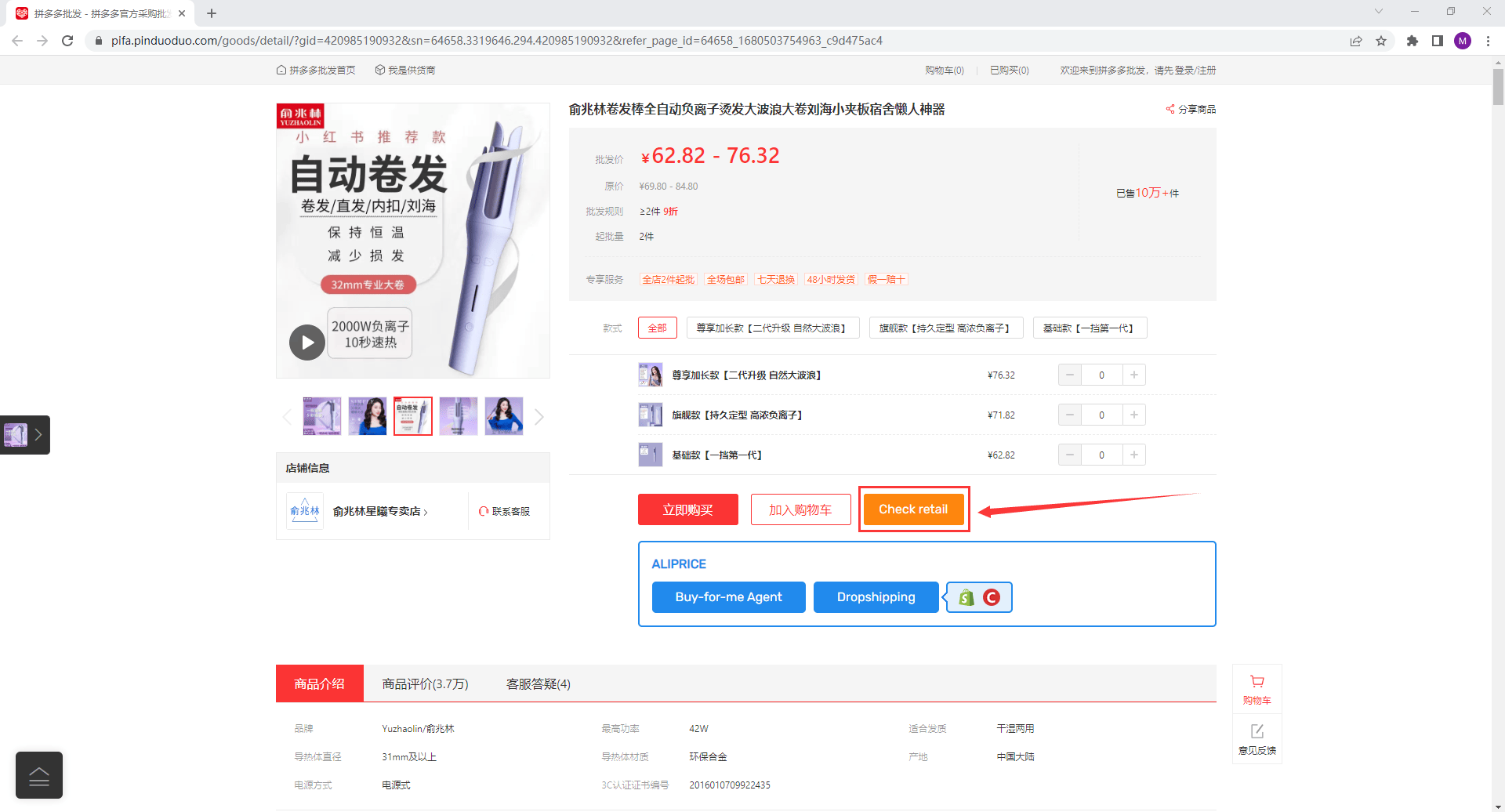Bookmark this page with the star icon
This screenshot has width=1505, height=812.
click(x=1381, y=41)
